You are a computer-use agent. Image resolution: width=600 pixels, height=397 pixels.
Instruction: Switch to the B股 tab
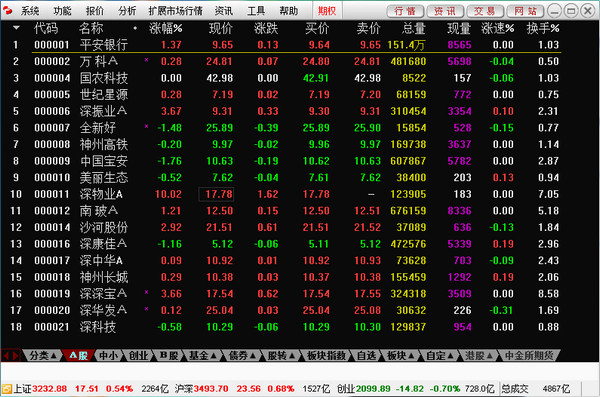tap(168, 356)
